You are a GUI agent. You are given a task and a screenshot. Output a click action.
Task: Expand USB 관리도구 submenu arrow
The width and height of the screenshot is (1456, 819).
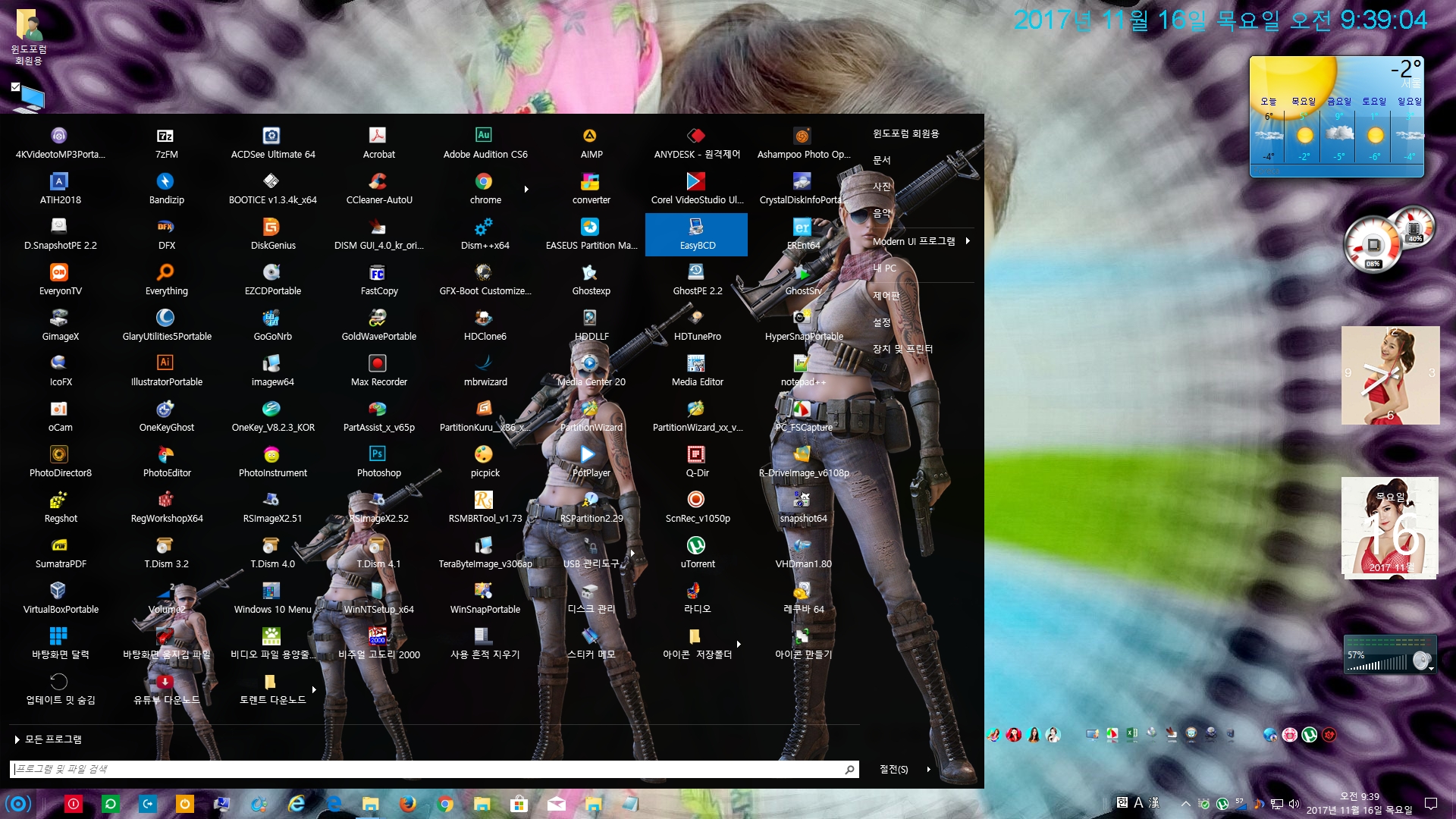click(632, 554)
